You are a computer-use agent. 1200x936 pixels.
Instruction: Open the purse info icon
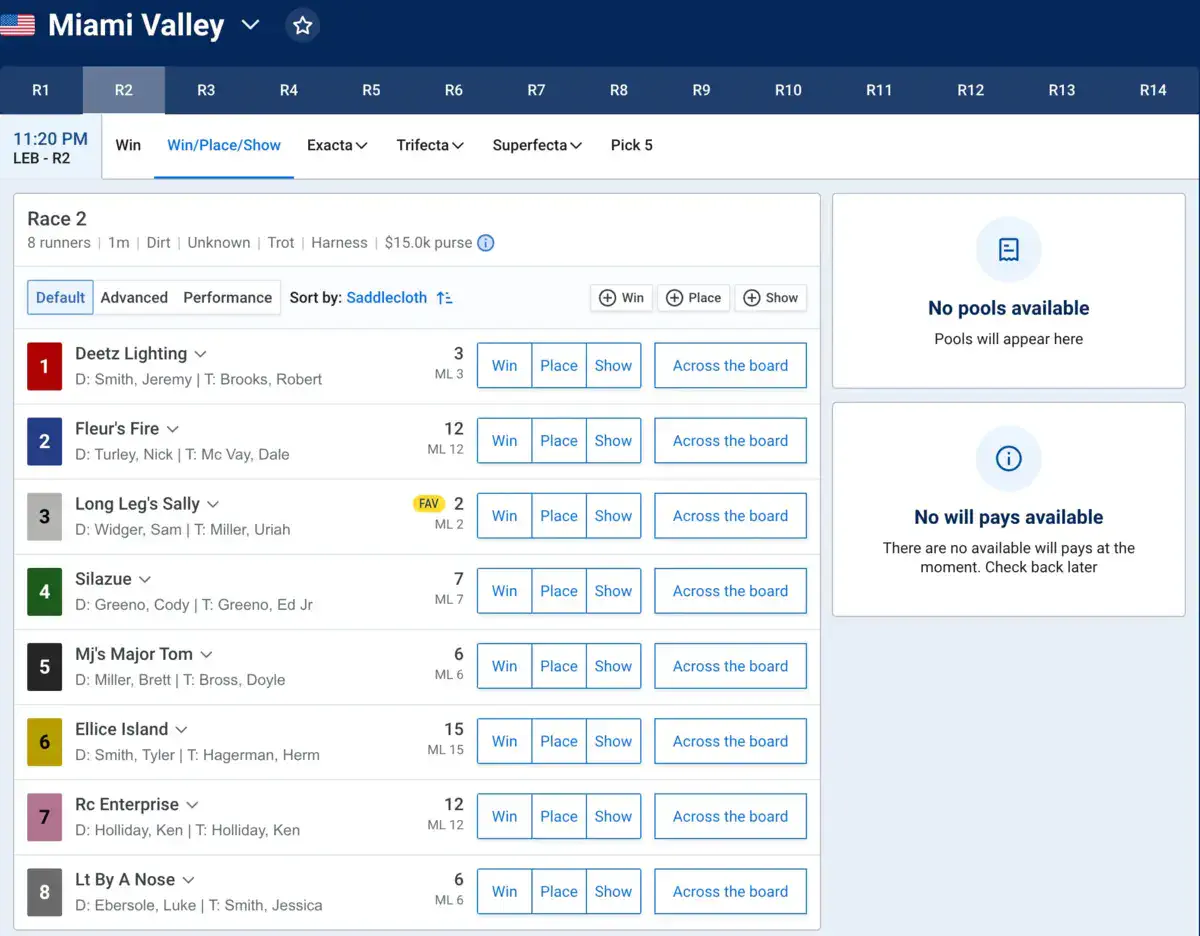[485, 243]
